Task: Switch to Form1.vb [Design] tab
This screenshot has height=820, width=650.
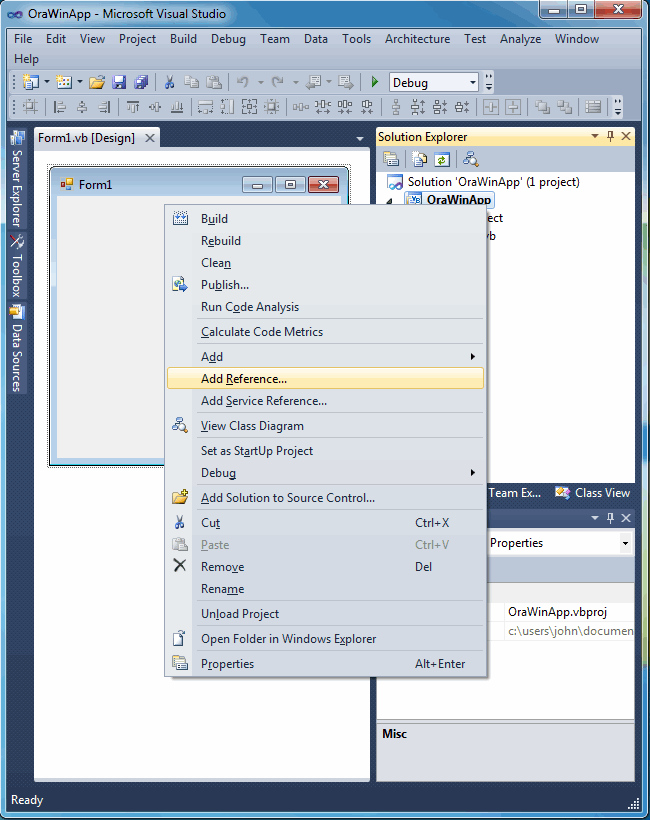Action: tap(86, 138)
